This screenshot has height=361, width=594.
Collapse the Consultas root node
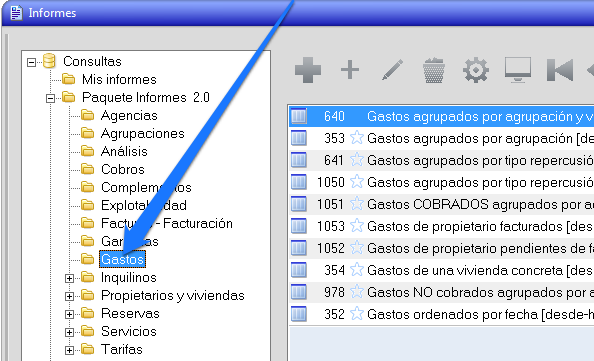(x=31, y=62)
